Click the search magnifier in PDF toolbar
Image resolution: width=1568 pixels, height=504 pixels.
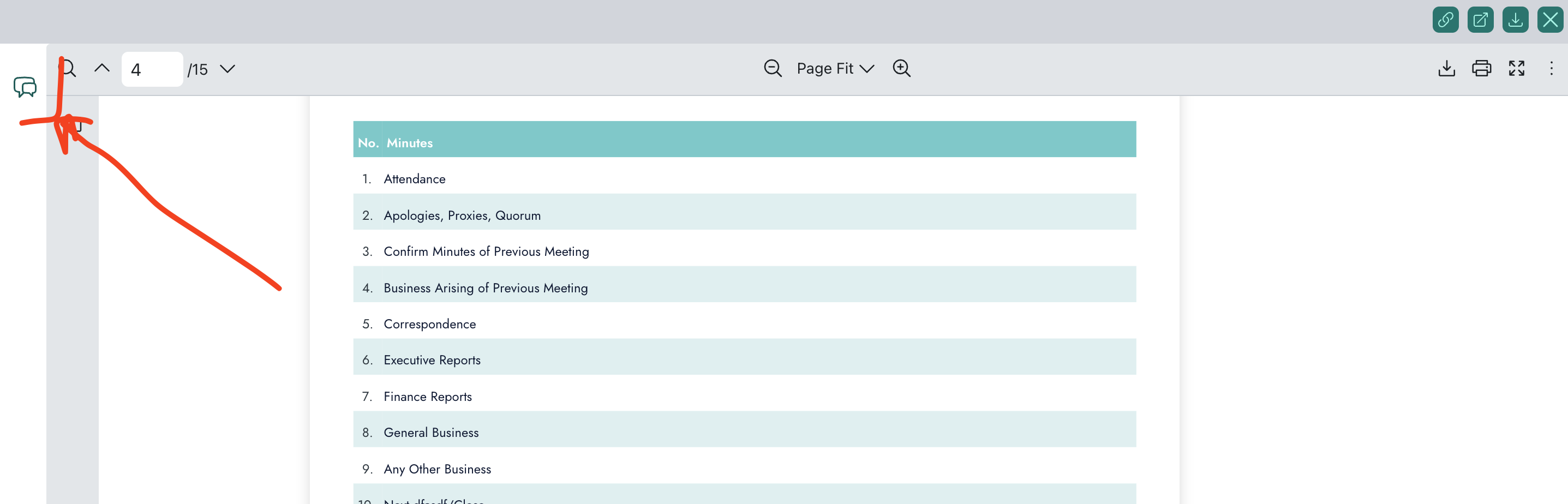(68, 69)
